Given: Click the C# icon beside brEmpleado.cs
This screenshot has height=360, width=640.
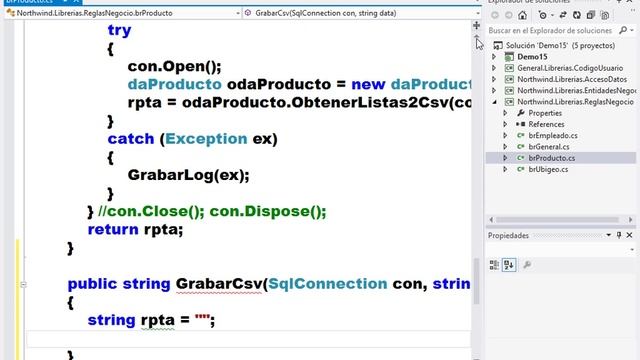Looking at the screenshot, I should (520, 136).
